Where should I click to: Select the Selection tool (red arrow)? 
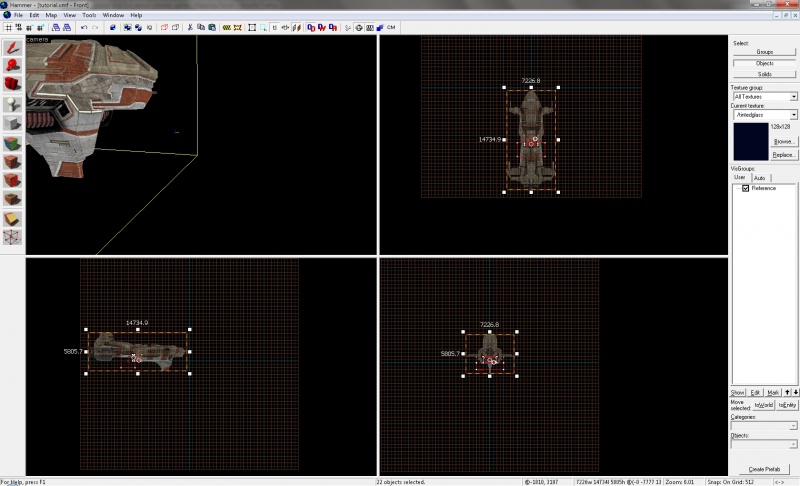12,47
